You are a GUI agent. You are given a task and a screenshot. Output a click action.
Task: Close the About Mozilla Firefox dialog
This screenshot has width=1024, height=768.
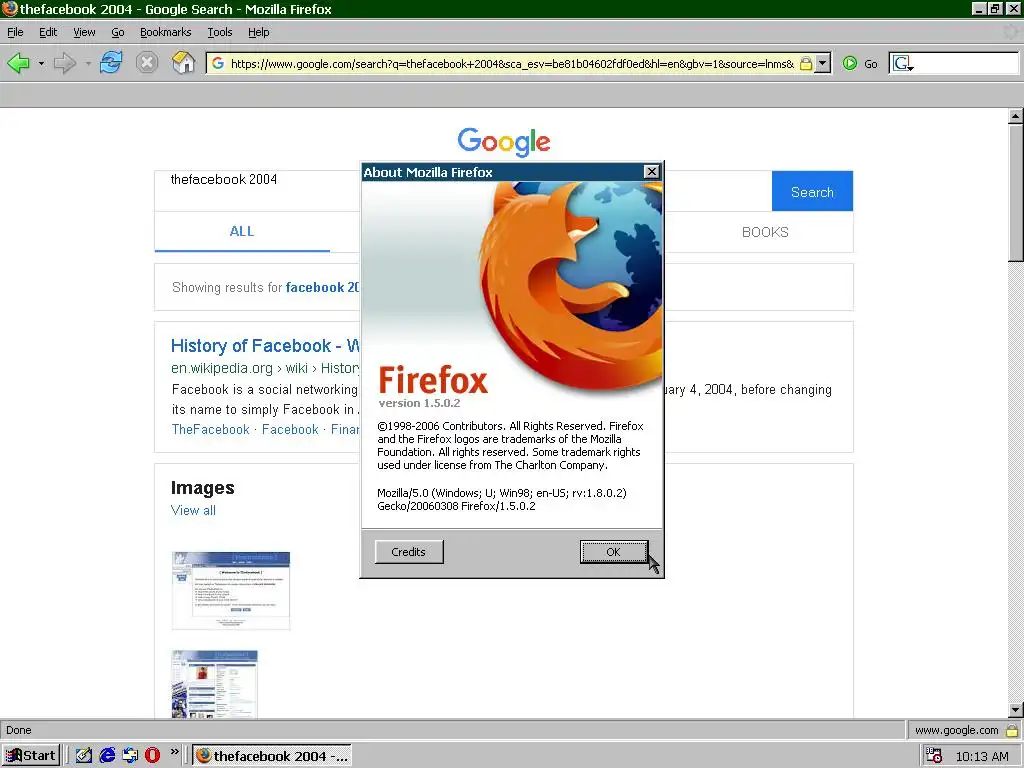651,172
